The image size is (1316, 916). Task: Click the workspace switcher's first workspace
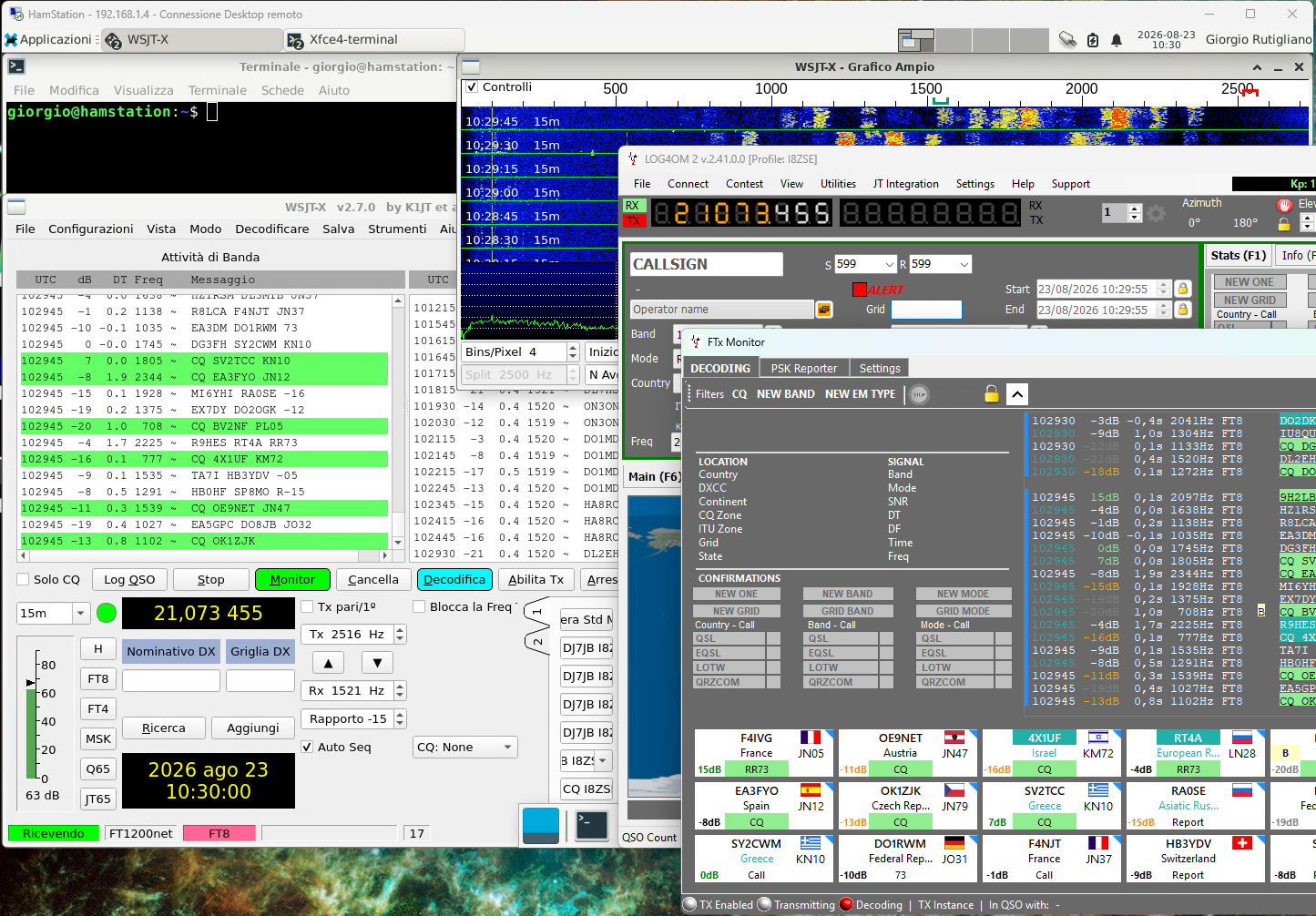916,40
